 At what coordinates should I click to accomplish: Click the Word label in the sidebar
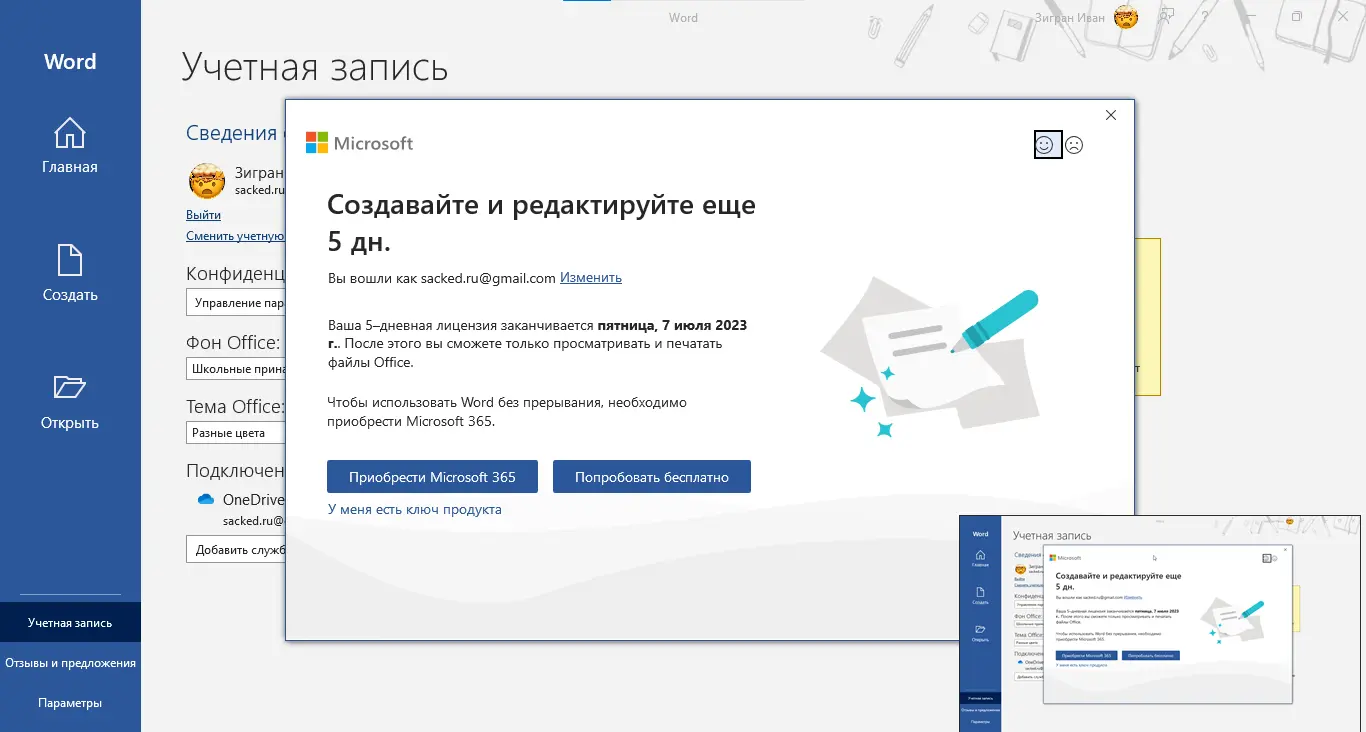[70, 62]
